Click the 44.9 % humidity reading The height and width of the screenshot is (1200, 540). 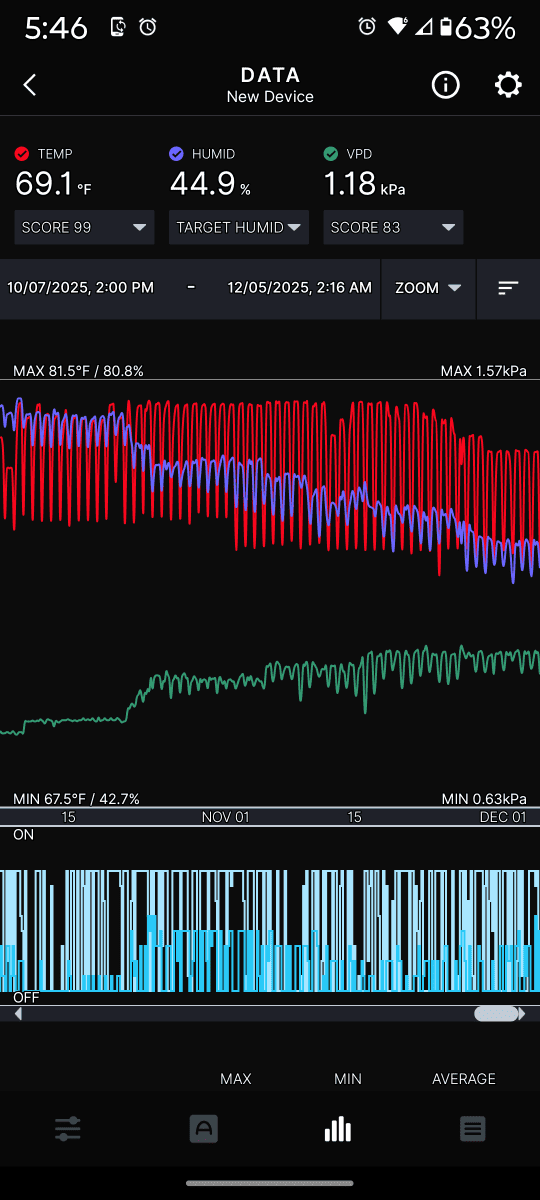point(210,185)
